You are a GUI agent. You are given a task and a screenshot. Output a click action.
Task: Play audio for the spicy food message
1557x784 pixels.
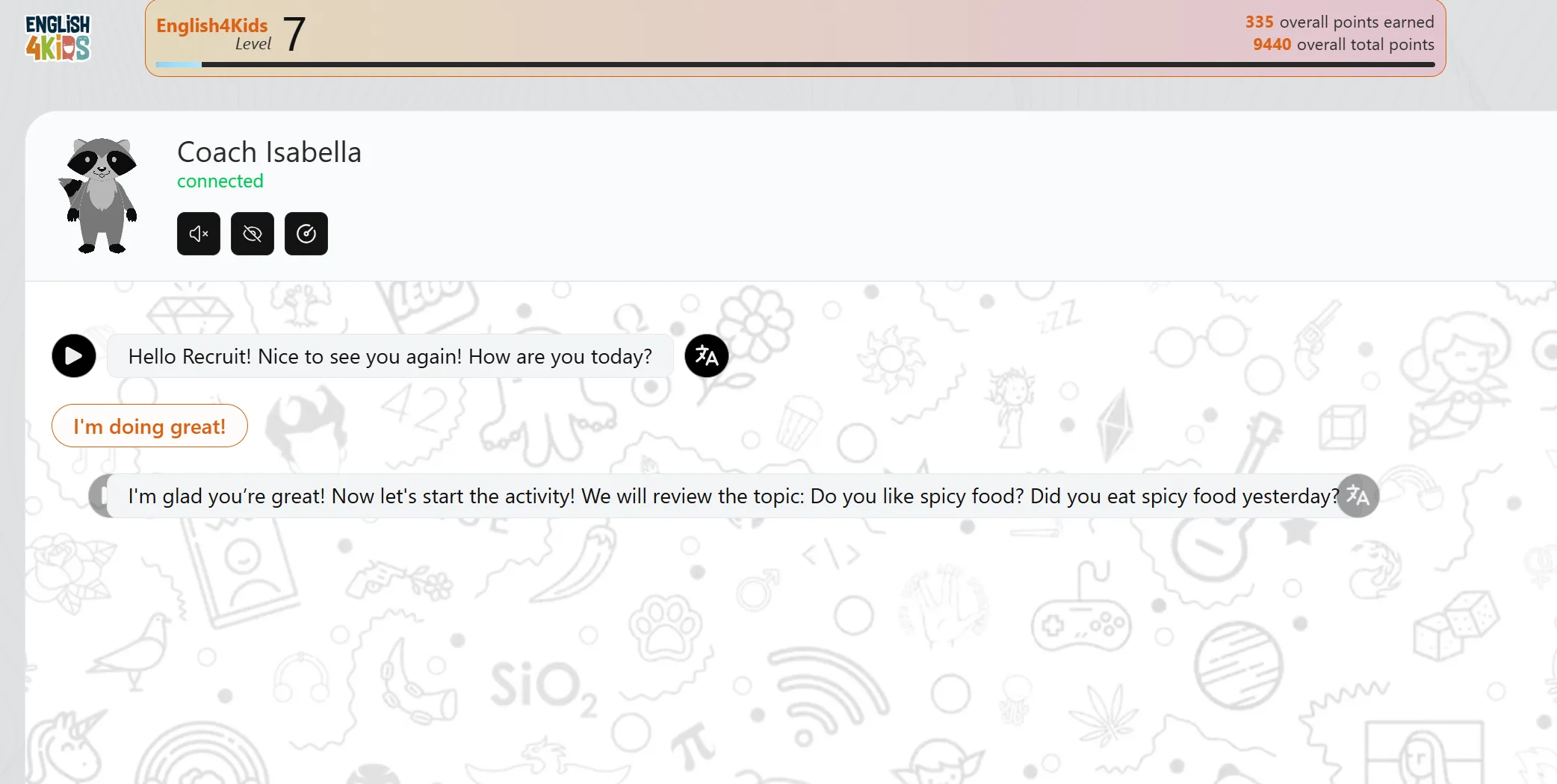tap(99, 496)
